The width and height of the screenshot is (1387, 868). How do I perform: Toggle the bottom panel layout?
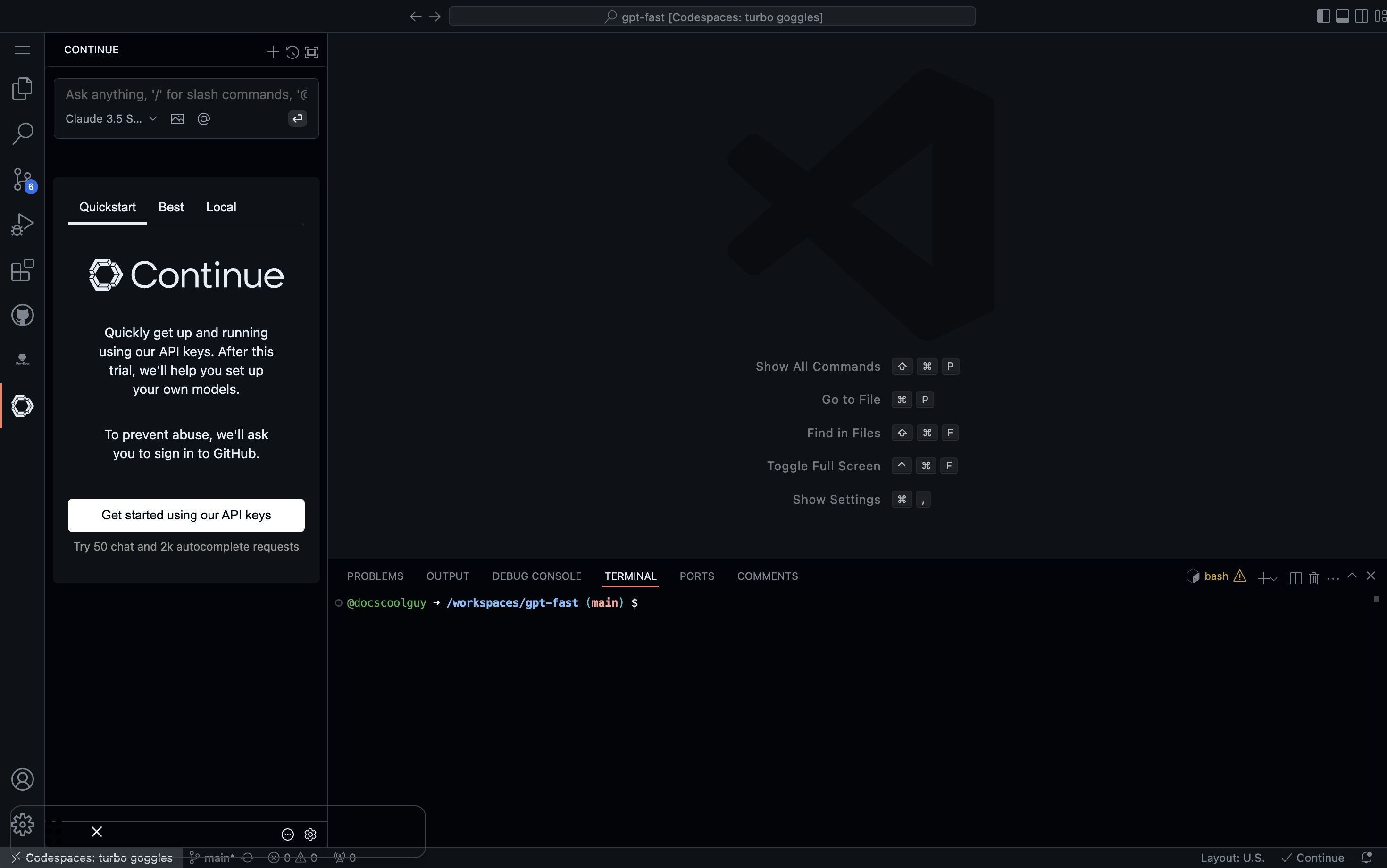point(1342,16)
